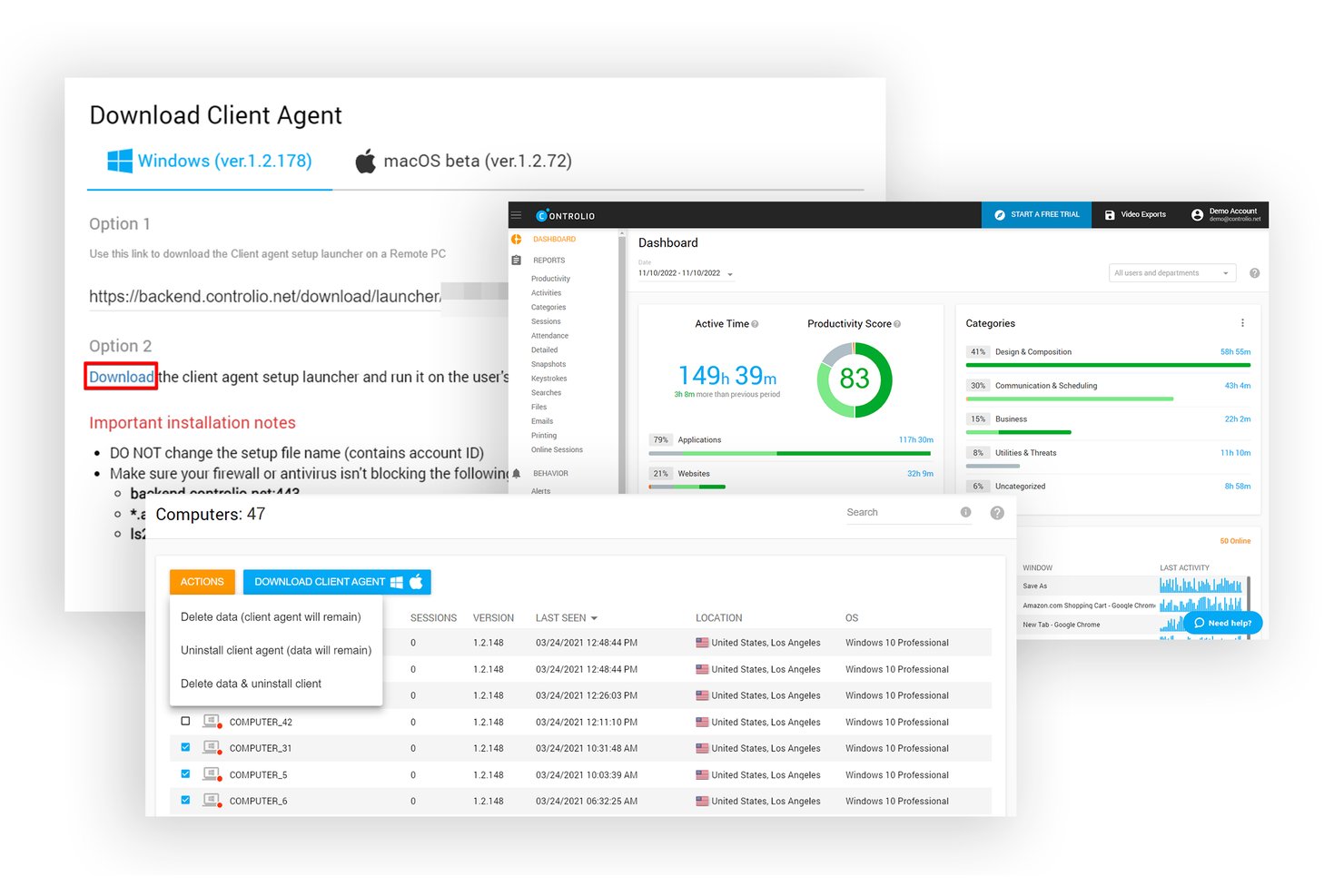Open Keystrokes report in sidebar
Image resolution: width=1344 pixels, height=896 pixels.
tap(548, 379)
